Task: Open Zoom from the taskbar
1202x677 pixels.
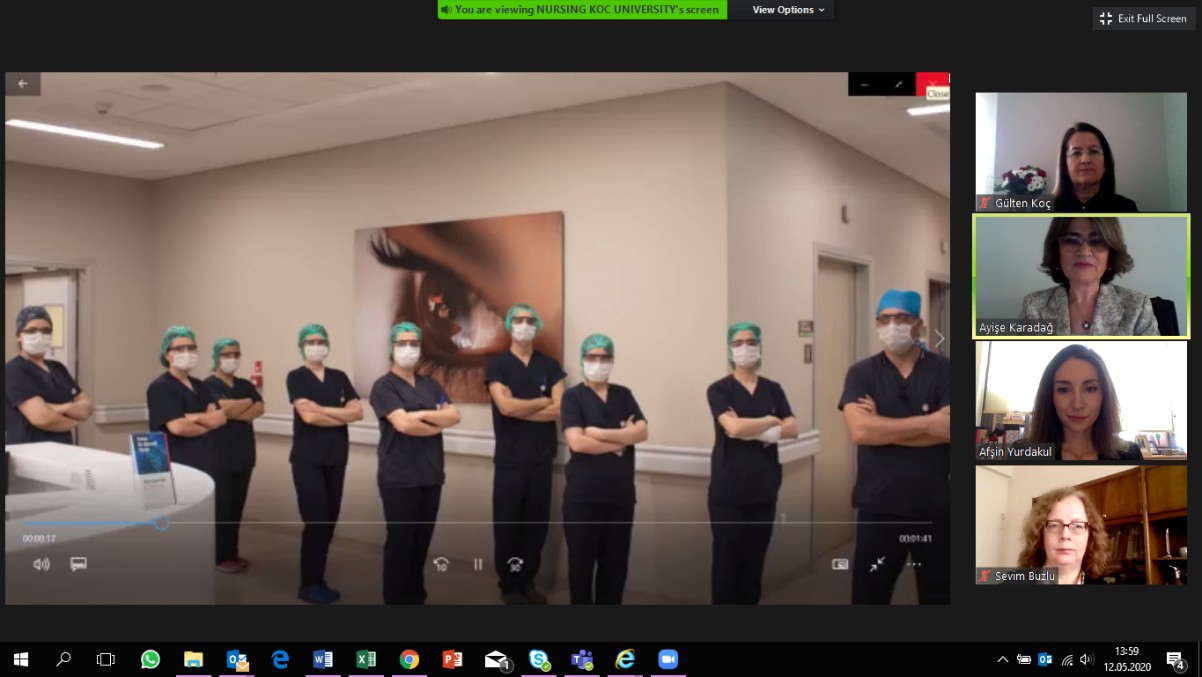Action: (x=668, y=659)
